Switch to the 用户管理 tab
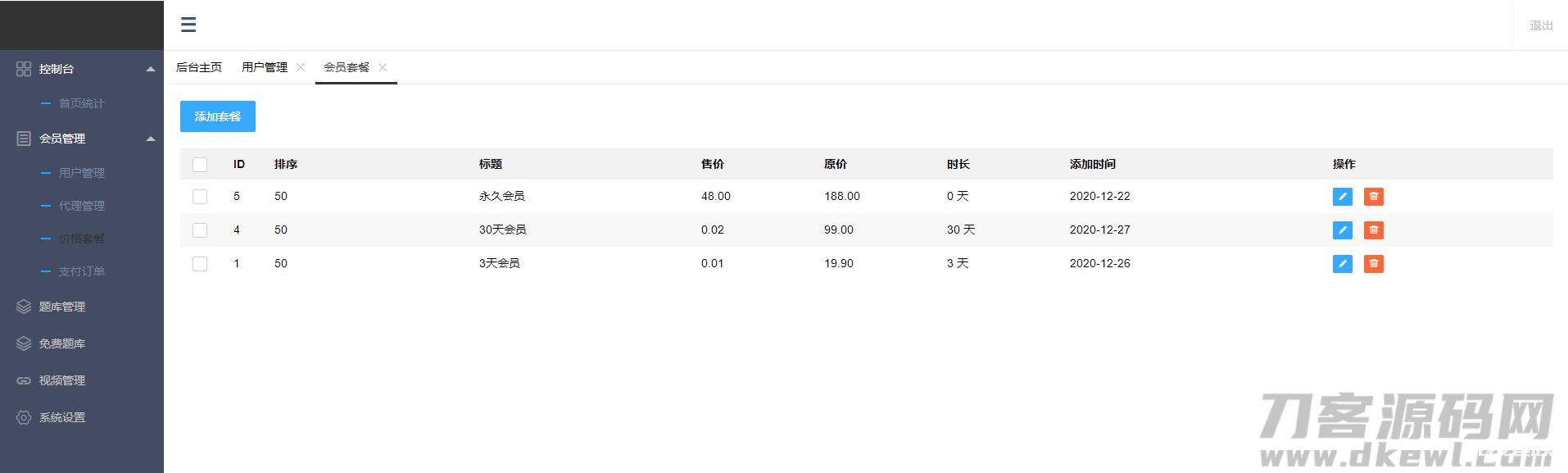1568x473 pixels. click(x=265, y=67)
